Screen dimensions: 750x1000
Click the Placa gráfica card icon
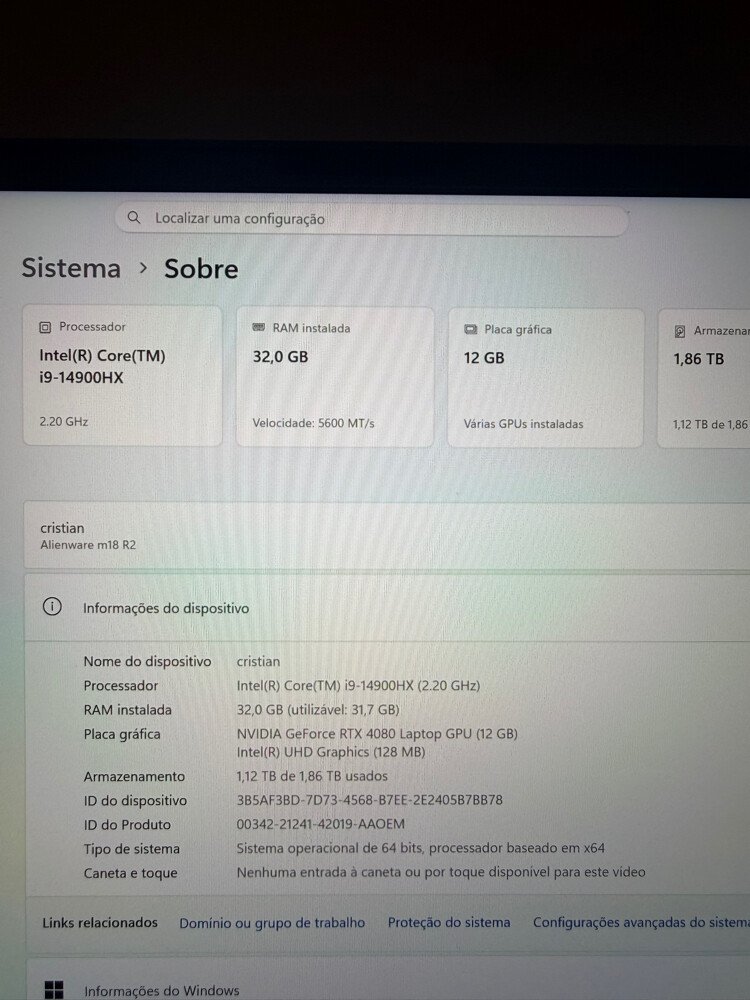point(471,330)
